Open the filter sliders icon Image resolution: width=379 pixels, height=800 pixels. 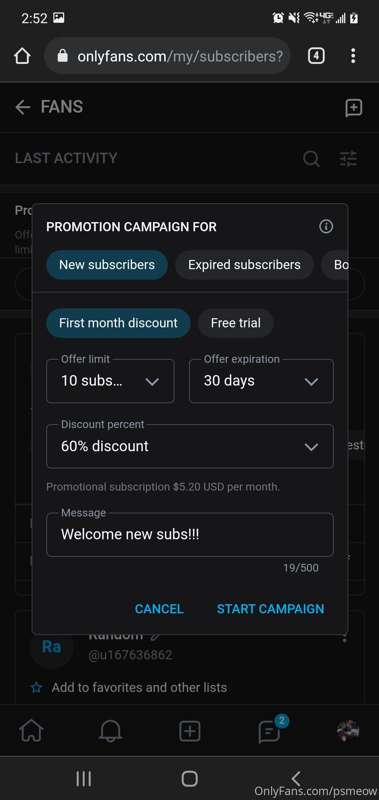[349, 159]
